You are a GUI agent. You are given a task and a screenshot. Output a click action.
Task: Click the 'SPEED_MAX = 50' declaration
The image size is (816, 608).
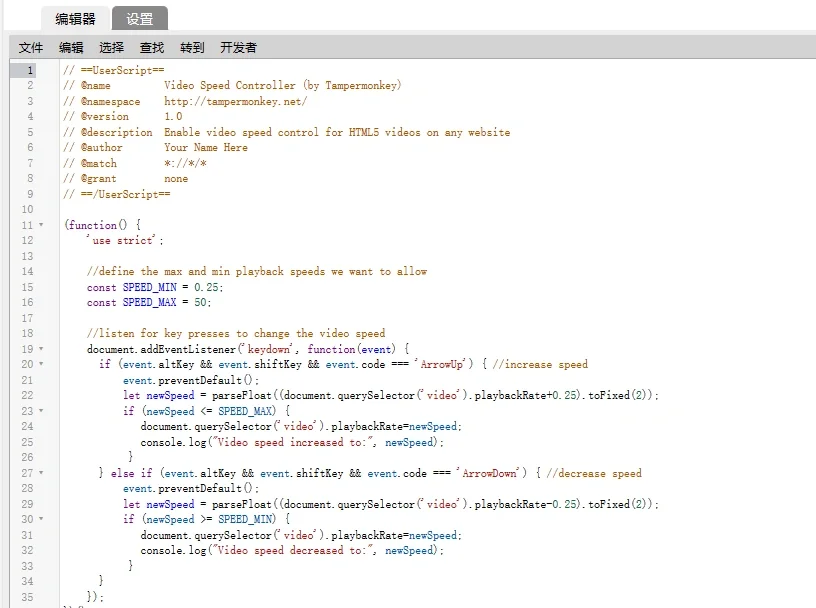coord(167,302)
